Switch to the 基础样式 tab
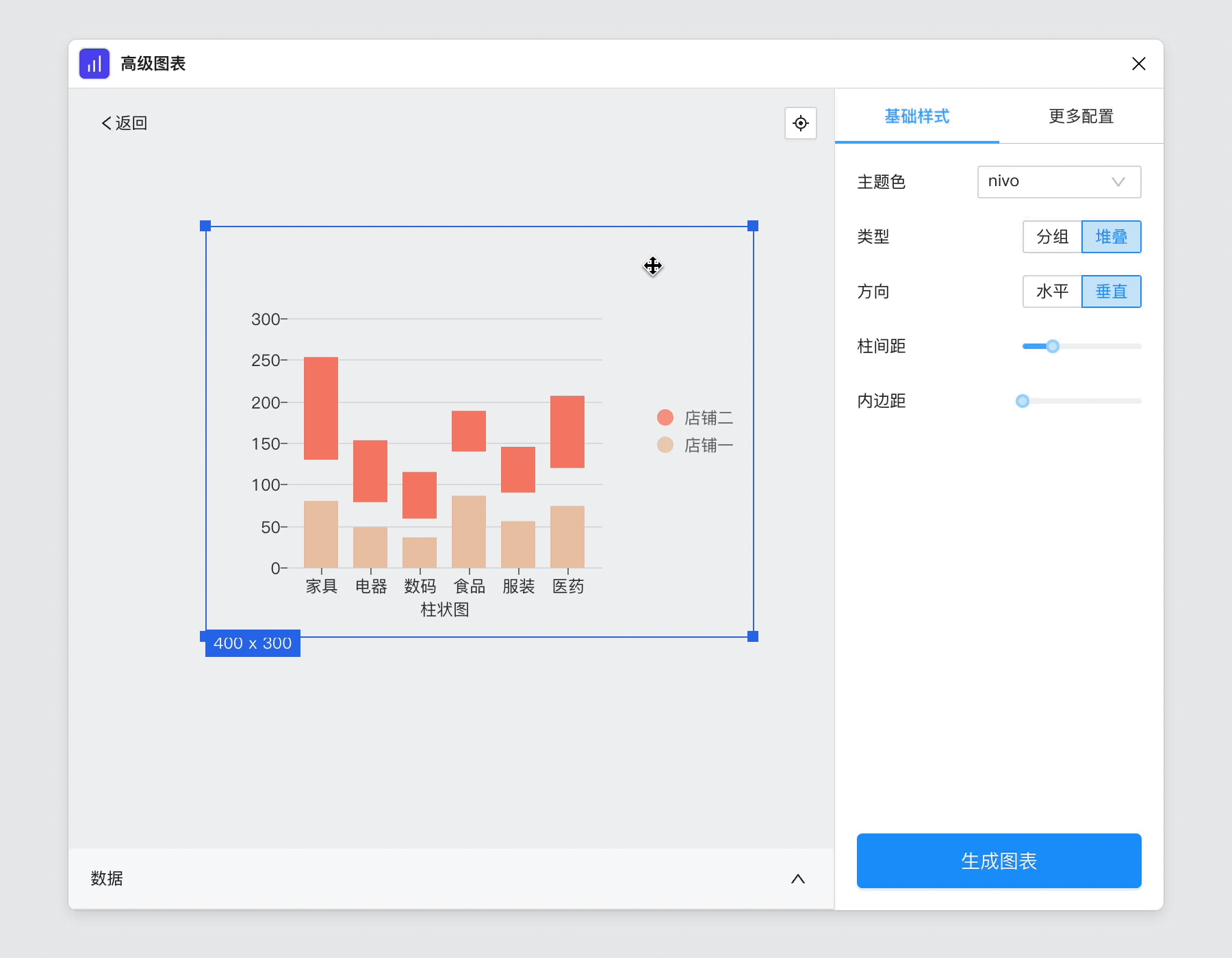 coord(917,116)
